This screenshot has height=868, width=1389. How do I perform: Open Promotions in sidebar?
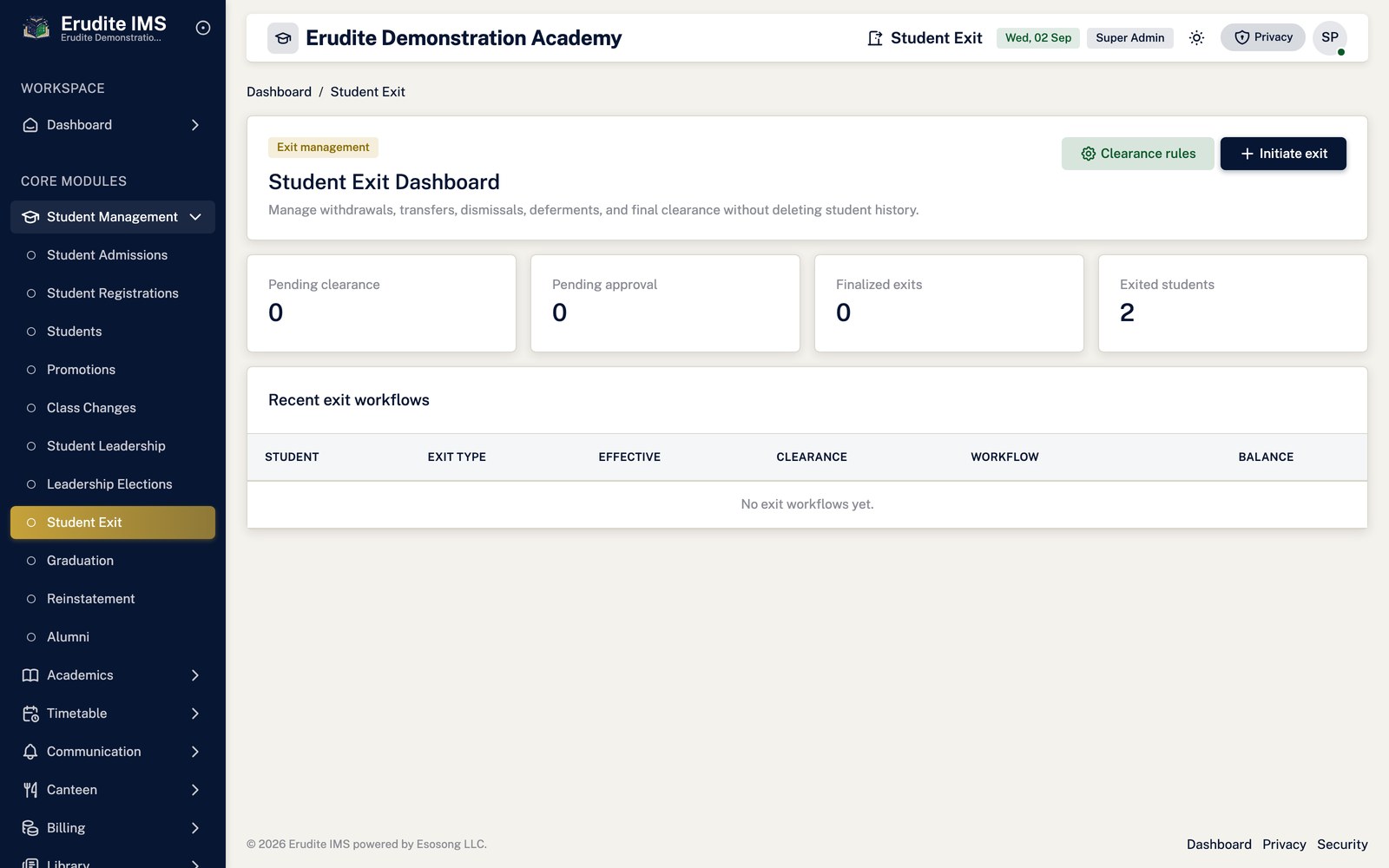113,370
